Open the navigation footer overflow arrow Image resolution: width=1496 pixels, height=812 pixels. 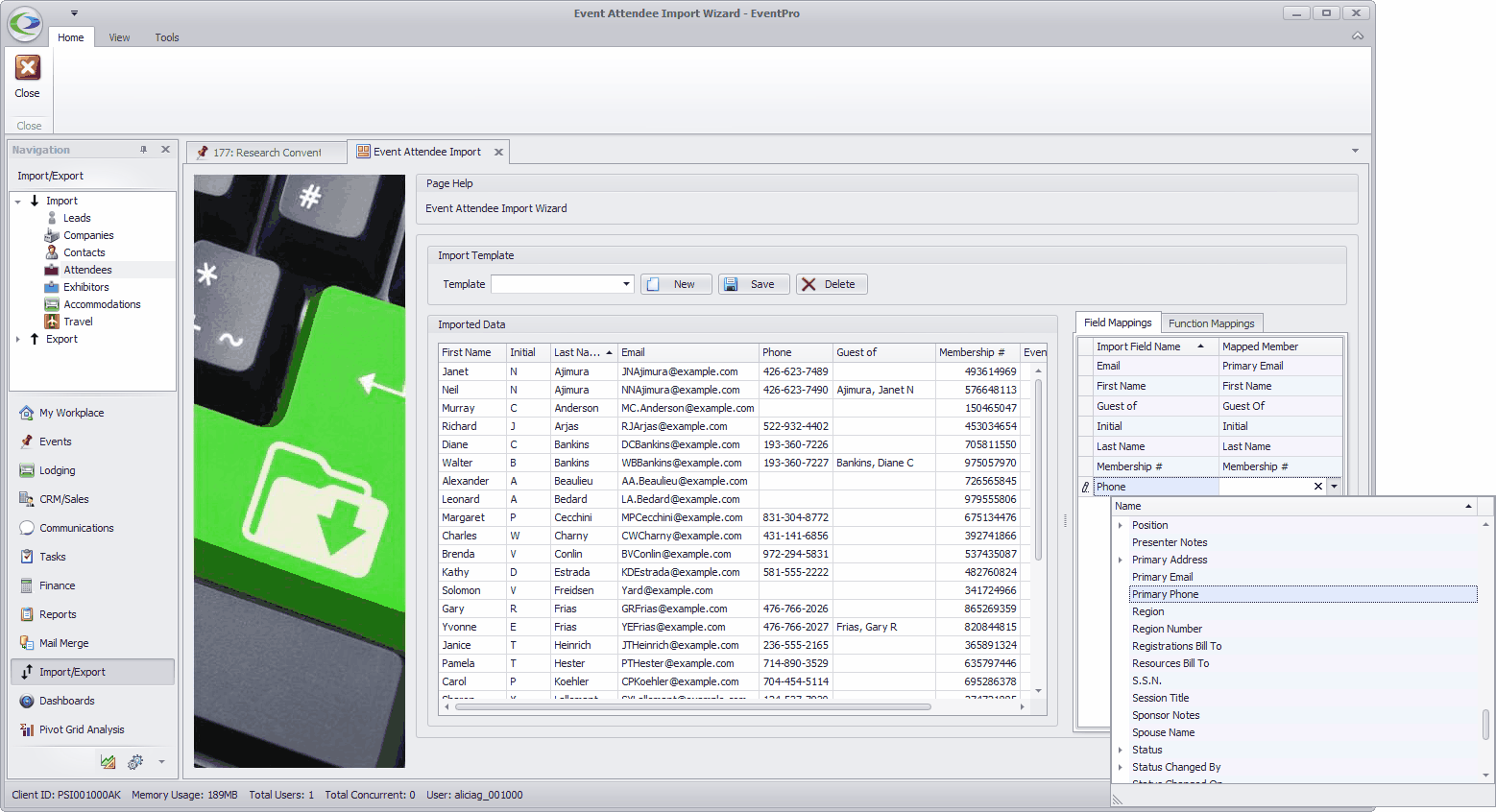(x=161, y=762)
